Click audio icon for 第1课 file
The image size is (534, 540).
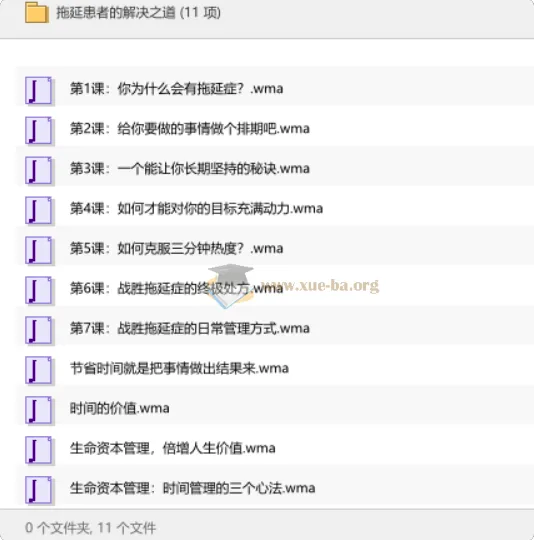pyautogui.click(x=39, y=91)
